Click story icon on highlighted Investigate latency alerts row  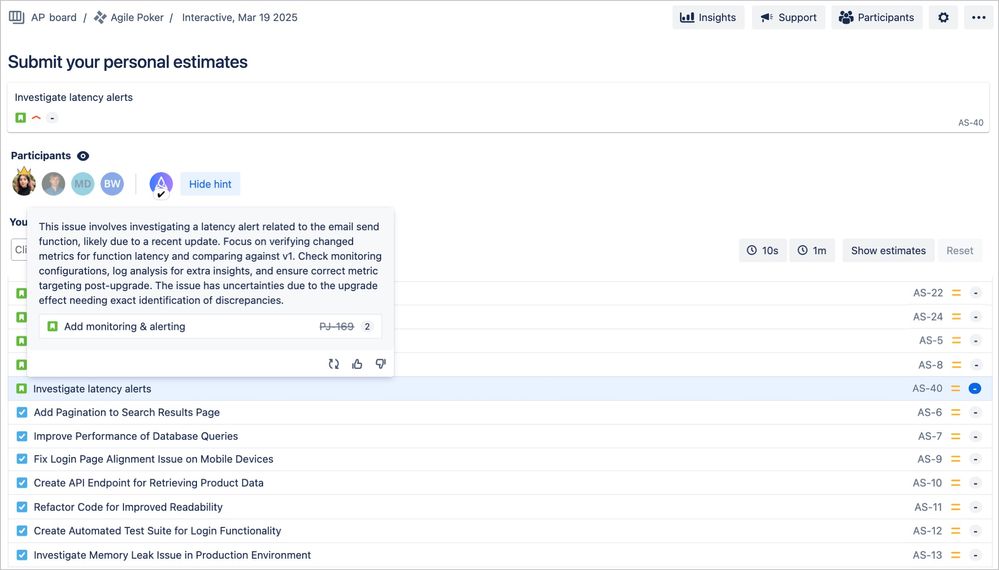tap(21, 388)
